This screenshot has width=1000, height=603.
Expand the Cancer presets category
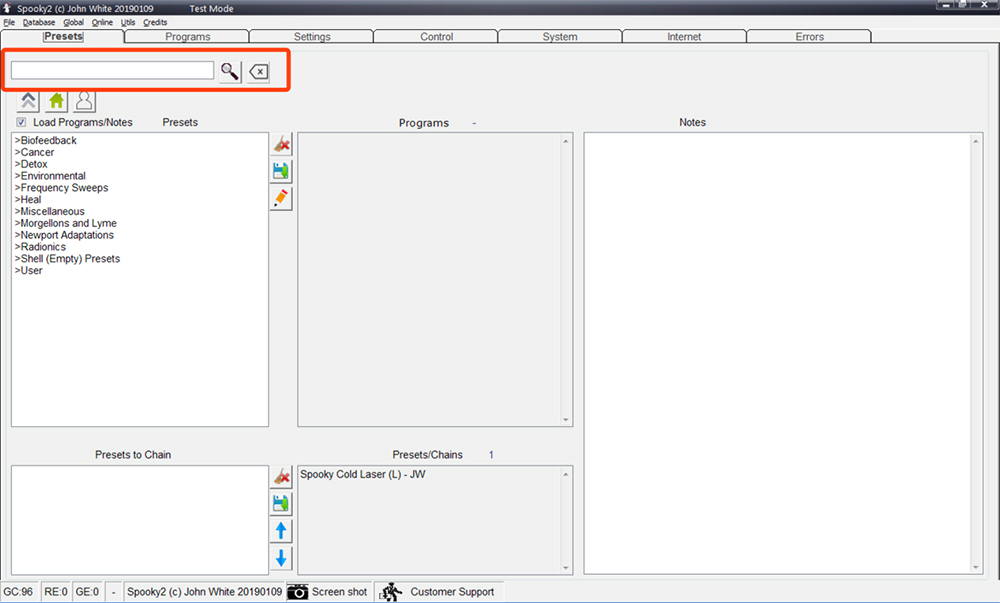click(37, 152)
